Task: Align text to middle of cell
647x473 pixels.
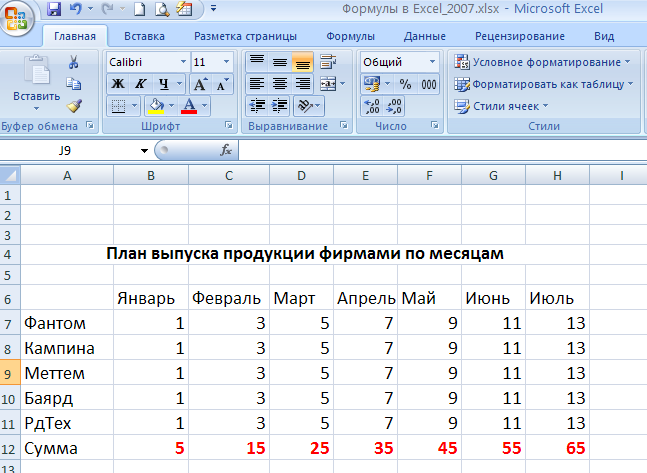Action: [280, 62]
